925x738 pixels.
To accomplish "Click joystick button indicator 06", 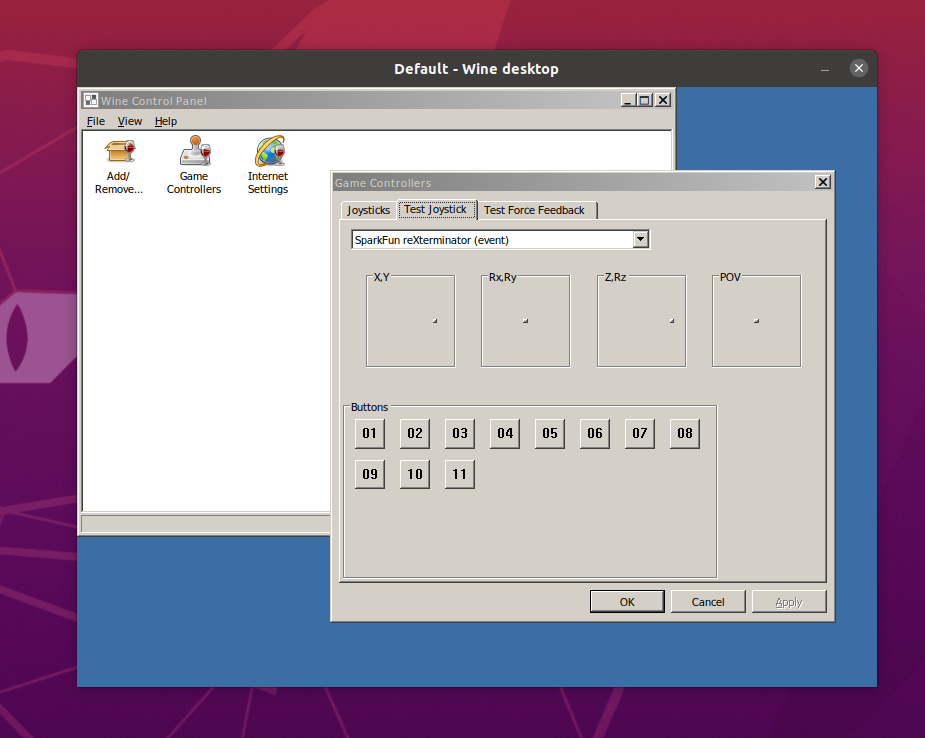I will point(595,434).
